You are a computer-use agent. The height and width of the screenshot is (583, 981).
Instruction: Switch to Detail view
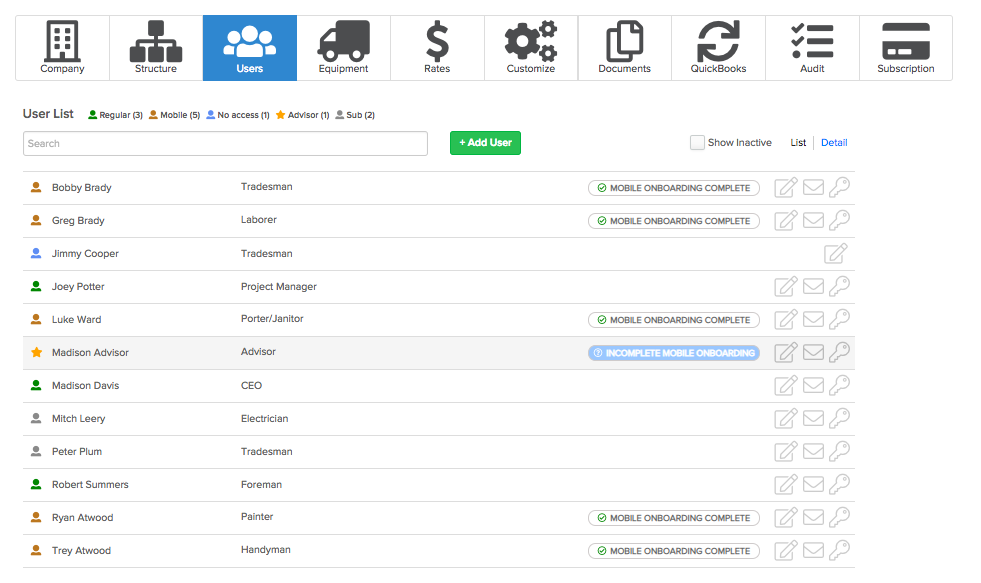click(834, 143)
